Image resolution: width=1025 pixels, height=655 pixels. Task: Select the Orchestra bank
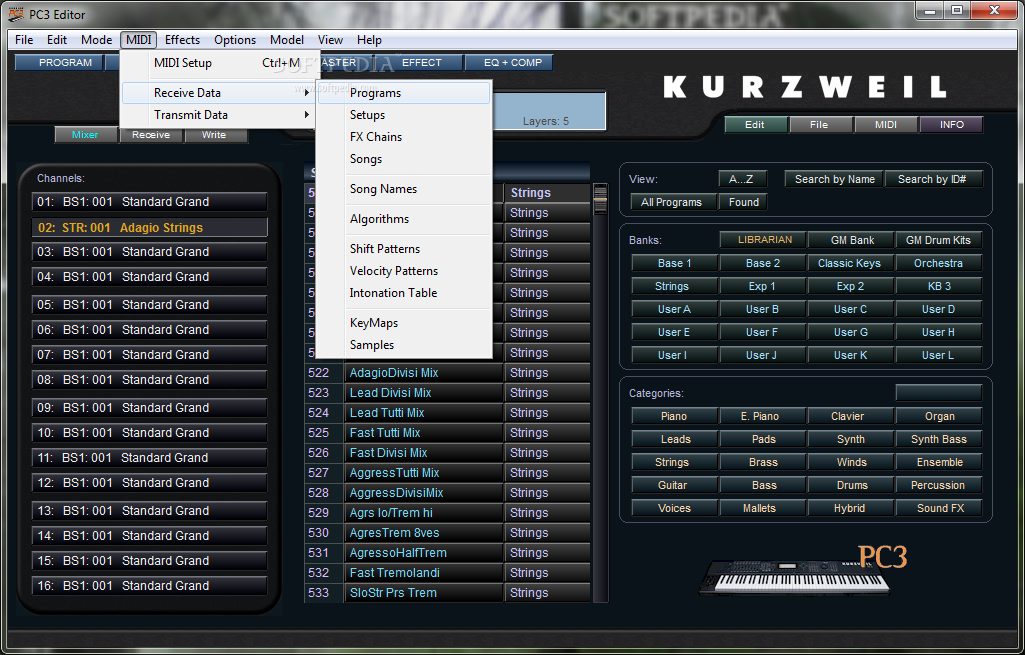click(938, 263)
